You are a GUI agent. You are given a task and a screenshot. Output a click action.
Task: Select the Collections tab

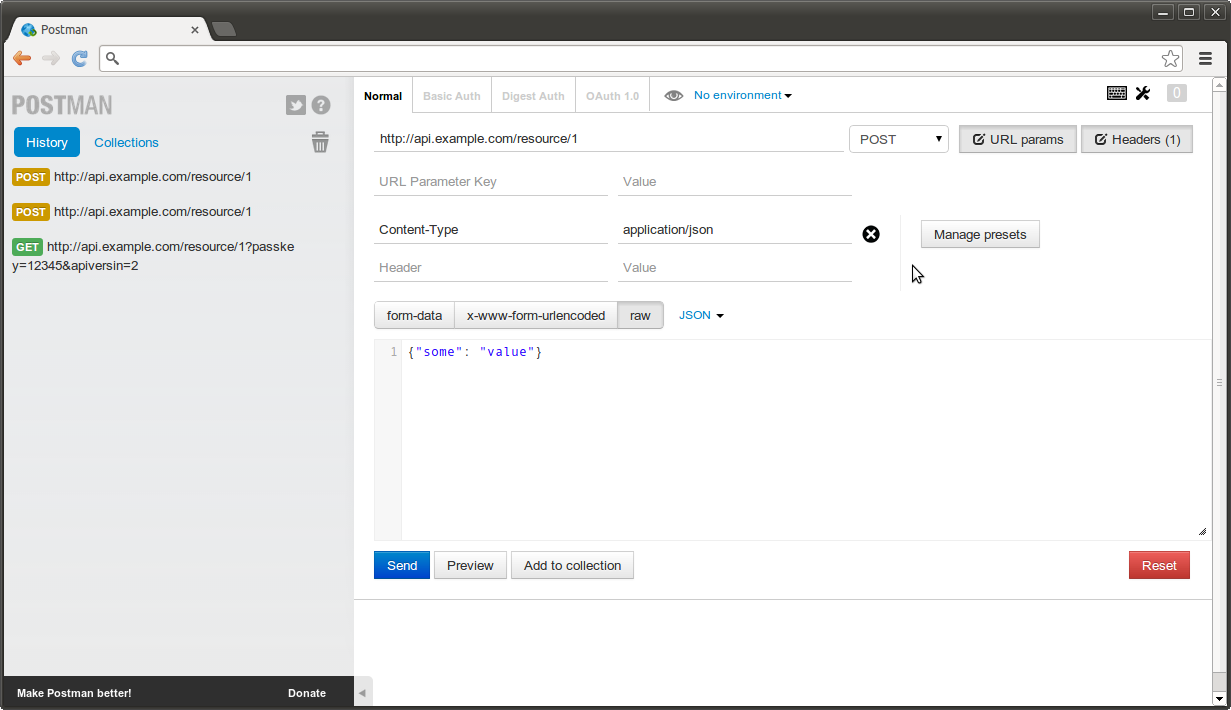click(x=126, y=142)
